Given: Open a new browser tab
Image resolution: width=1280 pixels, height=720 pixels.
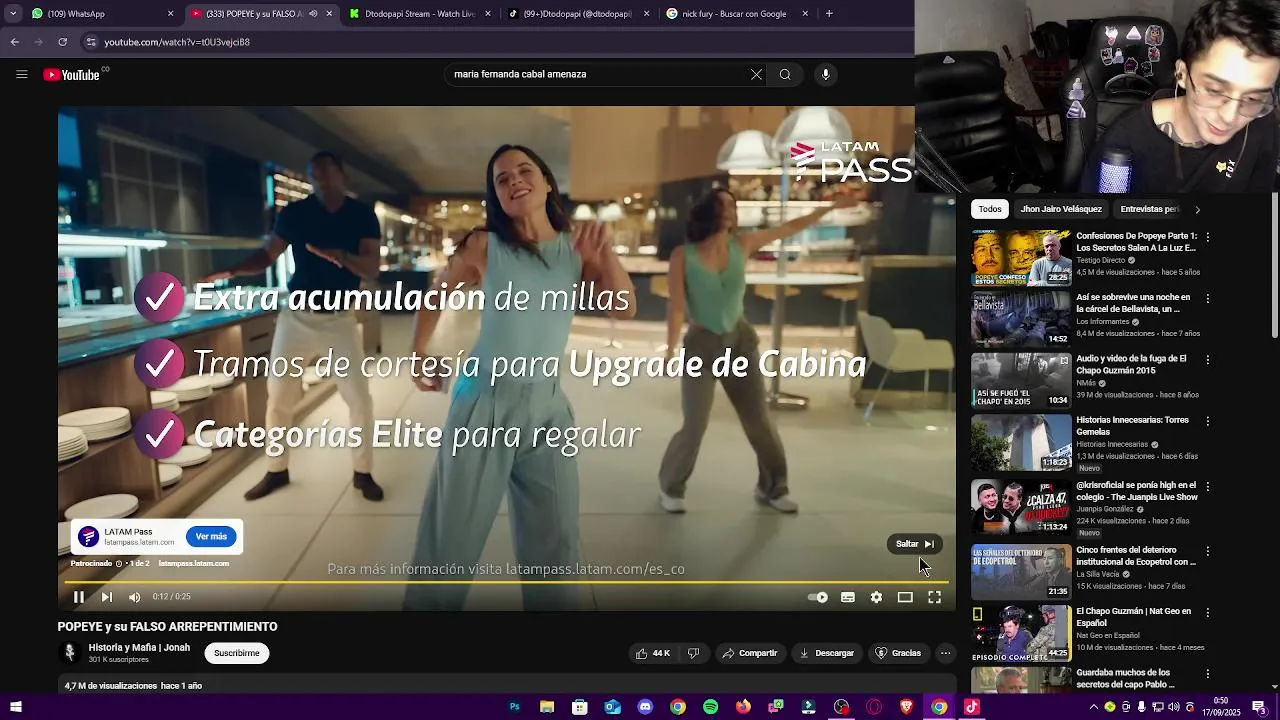Looking at the screenshot, I should click(x=829, y=14).
